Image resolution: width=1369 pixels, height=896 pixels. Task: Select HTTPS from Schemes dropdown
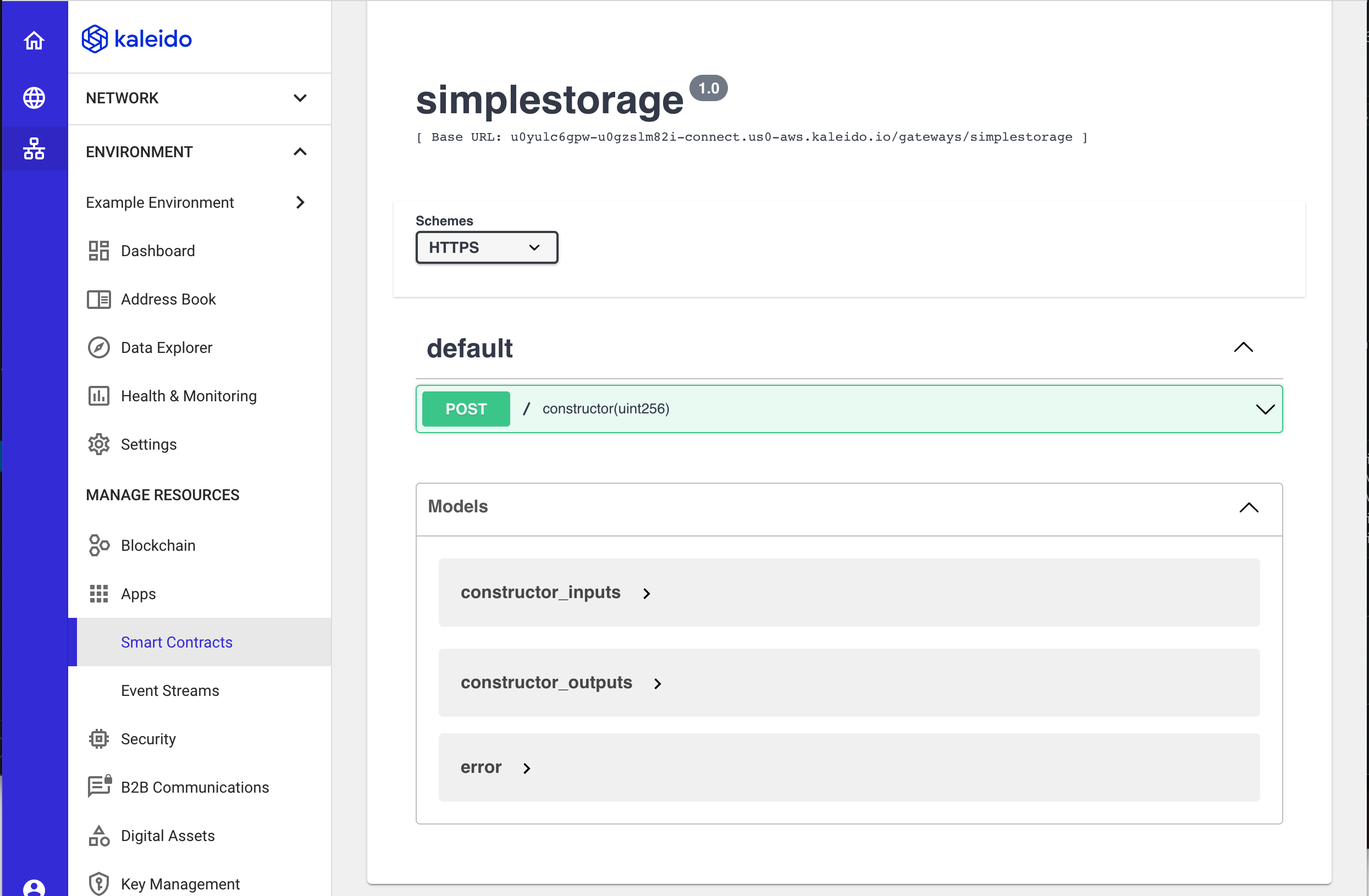pos(485,247)
